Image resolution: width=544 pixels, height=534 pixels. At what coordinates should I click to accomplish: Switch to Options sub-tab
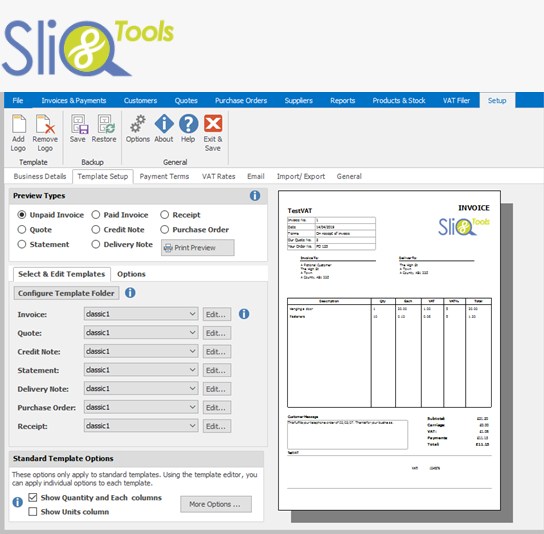click(x=131, y=274)
